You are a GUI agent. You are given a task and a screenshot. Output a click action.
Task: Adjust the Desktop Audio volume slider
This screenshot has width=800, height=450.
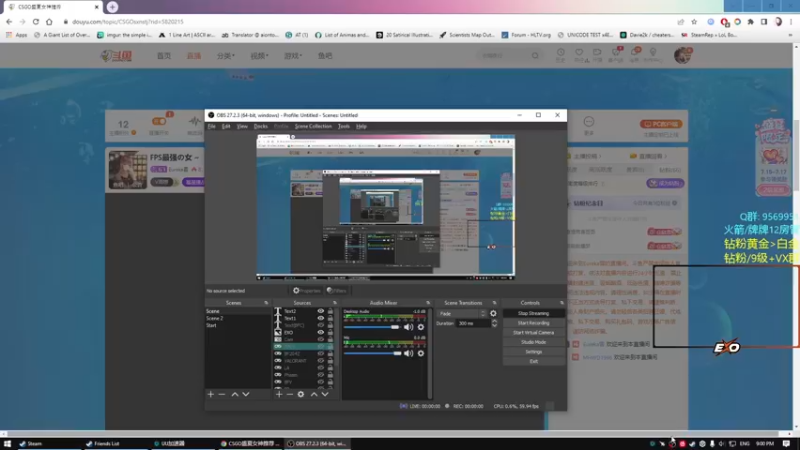tap(372, 327)
